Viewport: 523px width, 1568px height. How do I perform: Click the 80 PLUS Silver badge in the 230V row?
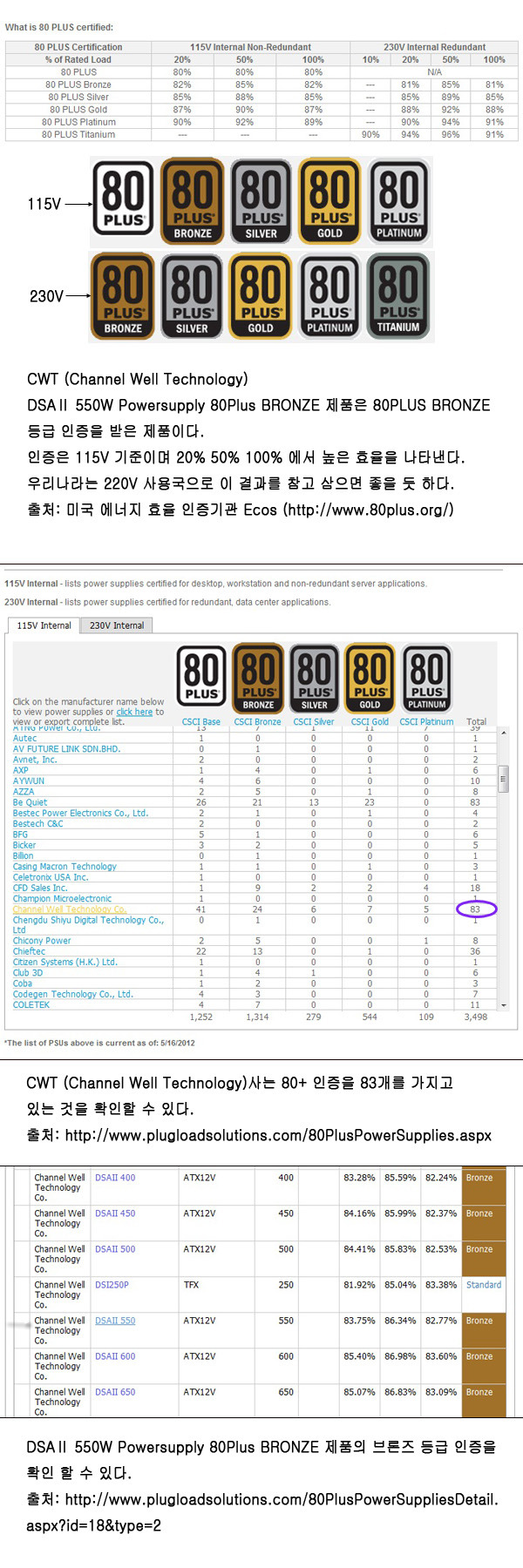tap(192, 295)
